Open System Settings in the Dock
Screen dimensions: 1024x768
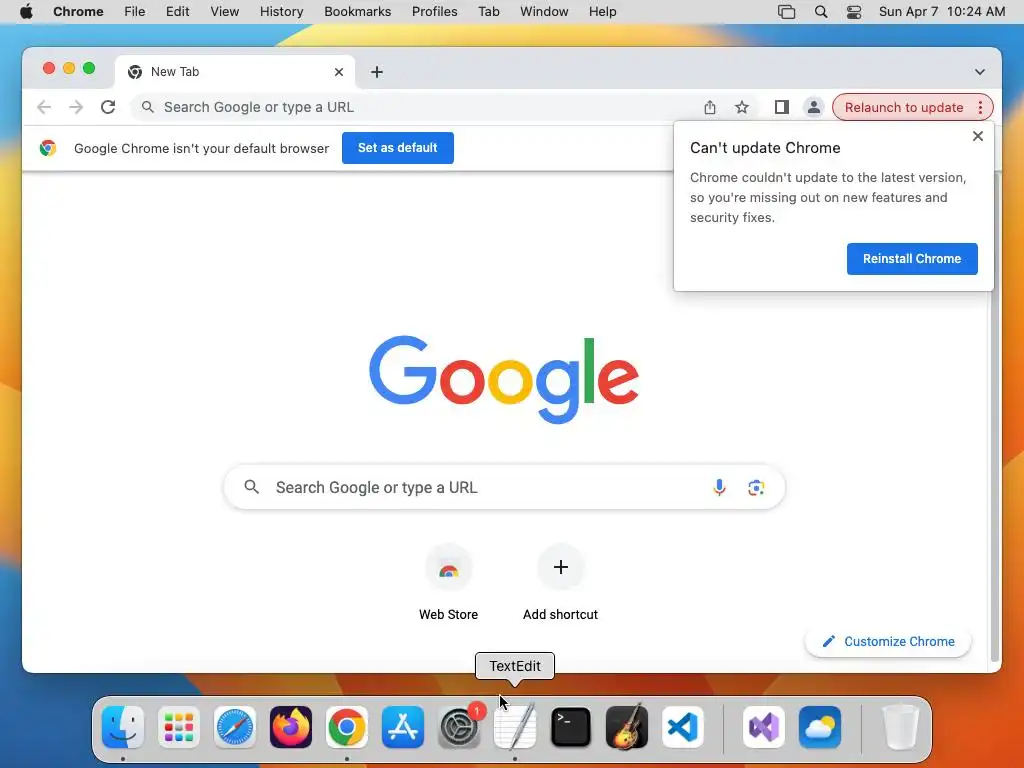[458, 727]
